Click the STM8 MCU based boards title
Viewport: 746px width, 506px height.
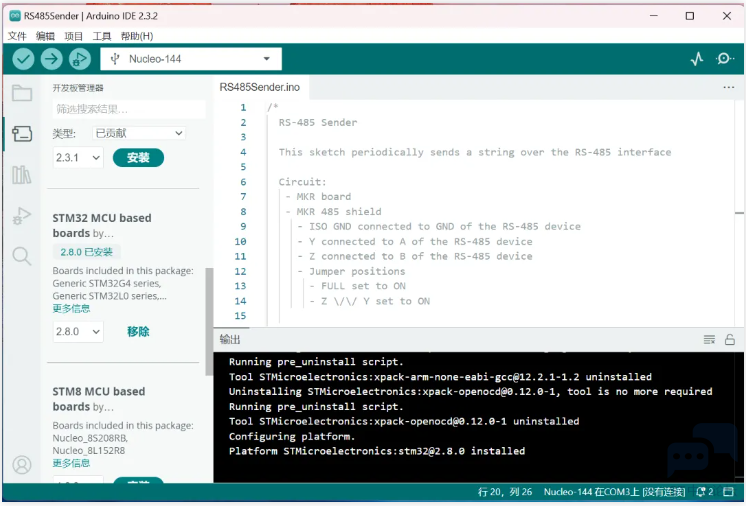(x=99, y=399)
